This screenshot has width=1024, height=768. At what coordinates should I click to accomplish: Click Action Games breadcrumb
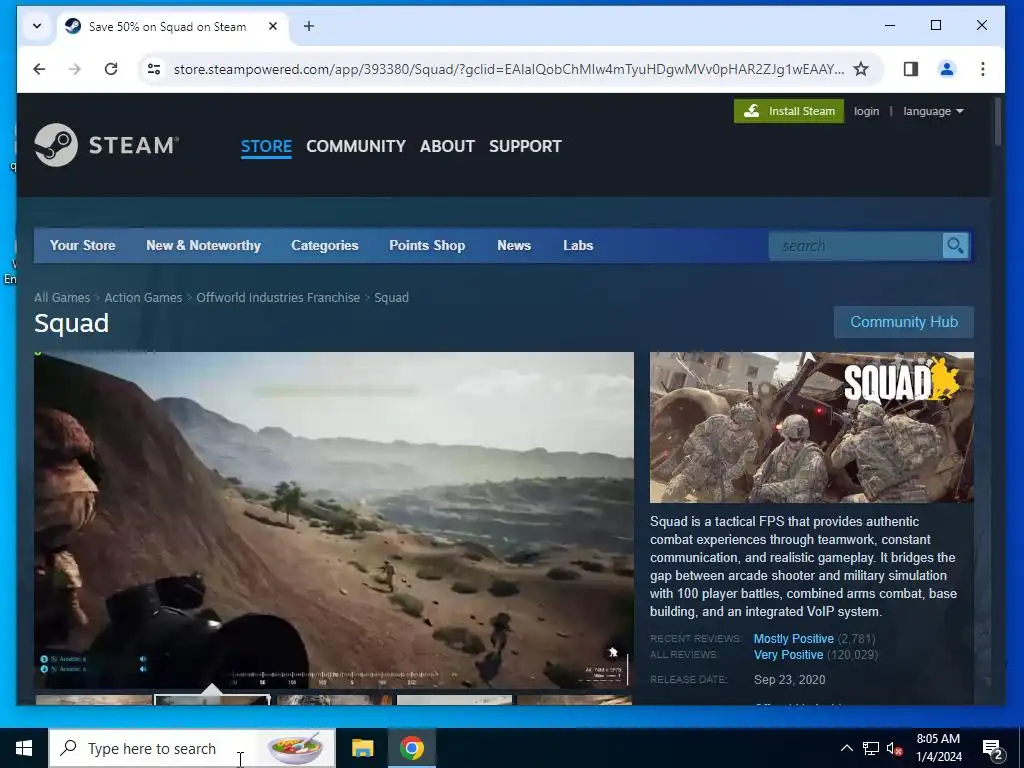143,297
